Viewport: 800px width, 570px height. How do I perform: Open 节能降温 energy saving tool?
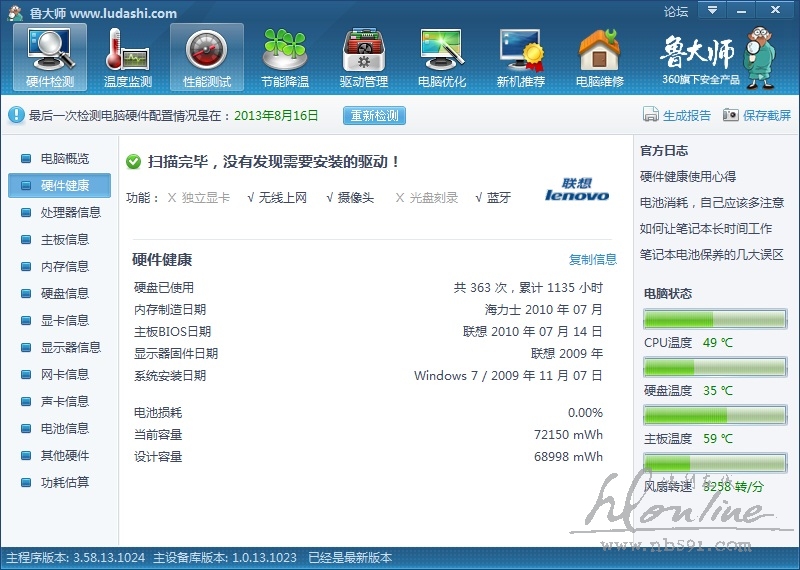(285, 57)
